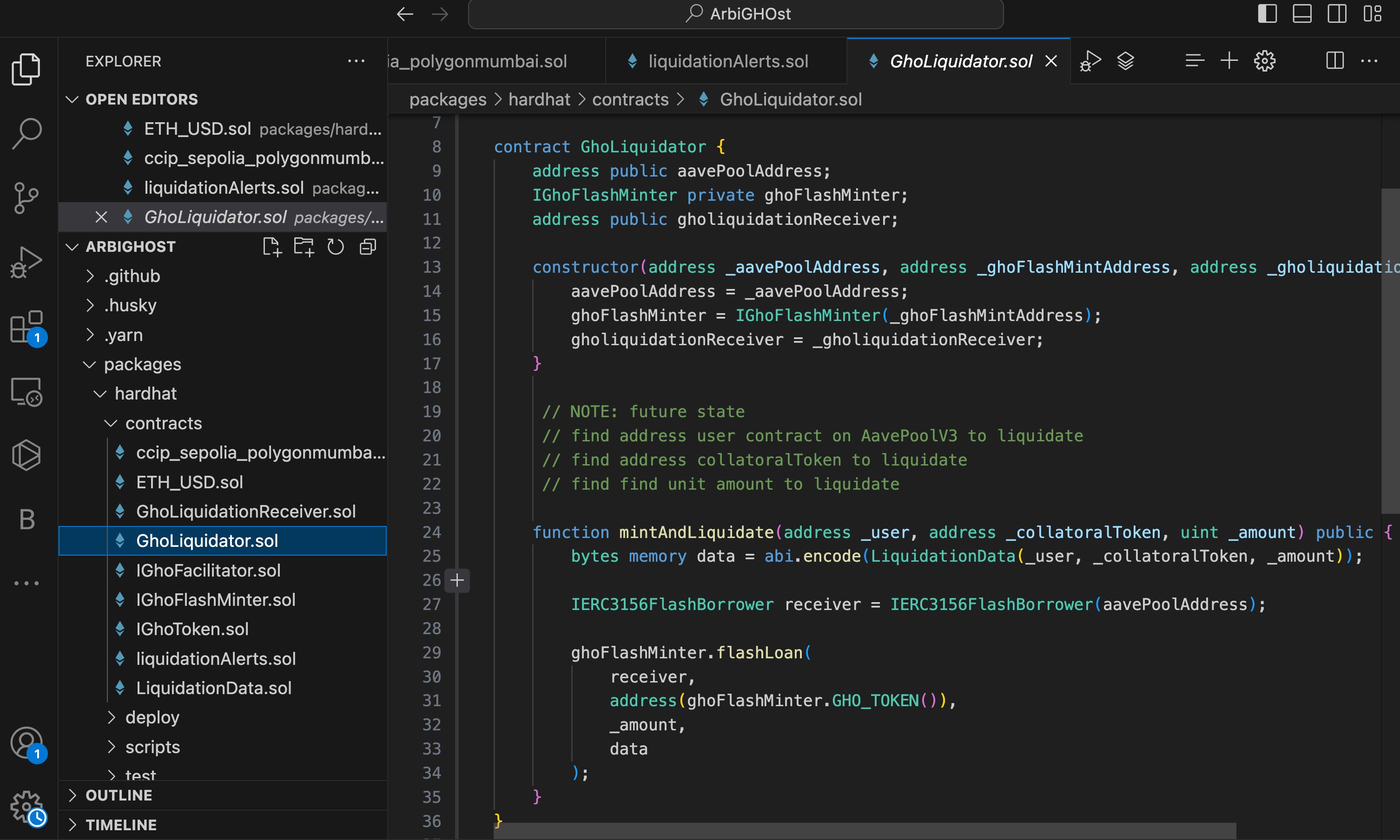Create new folder in ARBIGHOST
This screenshot has width=1400, height=840.
coord(304,247)
